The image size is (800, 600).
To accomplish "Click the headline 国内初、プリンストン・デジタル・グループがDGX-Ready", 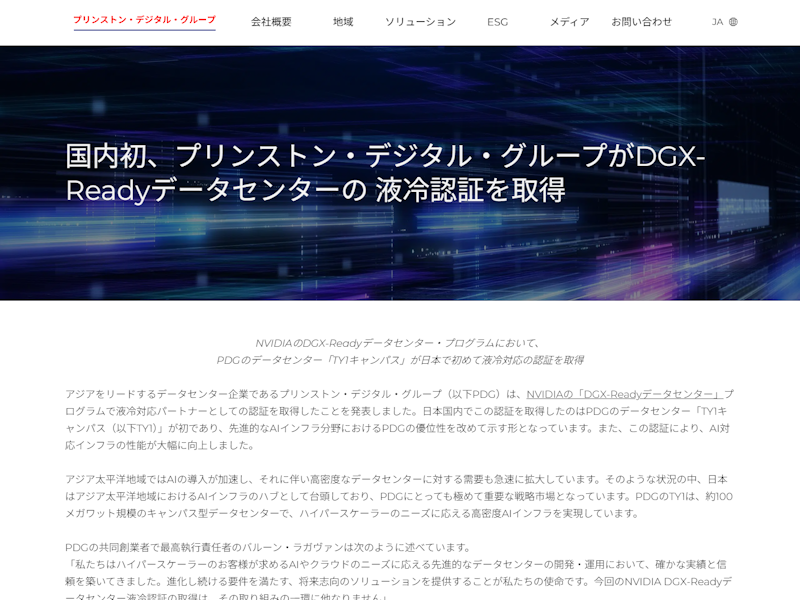I will 385,172.
